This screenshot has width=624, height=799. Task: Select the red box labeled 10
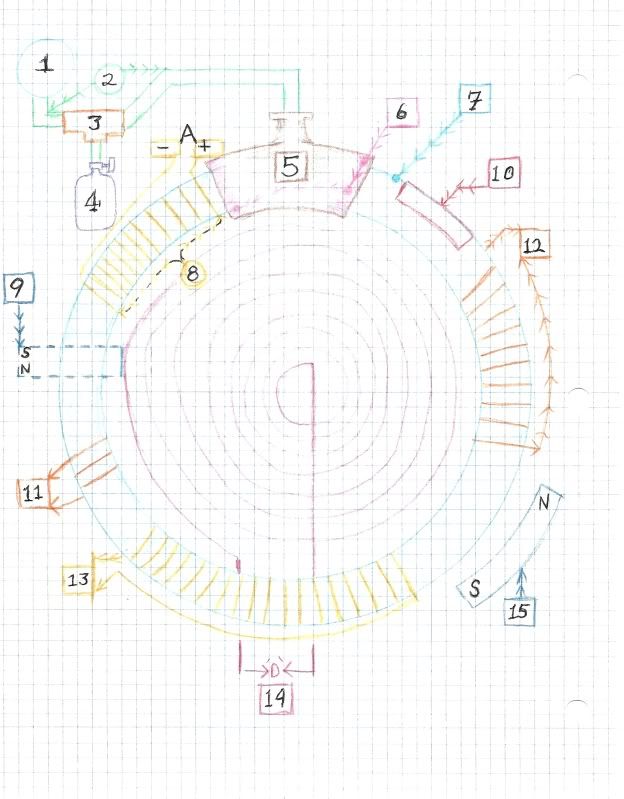click(506, 173)
